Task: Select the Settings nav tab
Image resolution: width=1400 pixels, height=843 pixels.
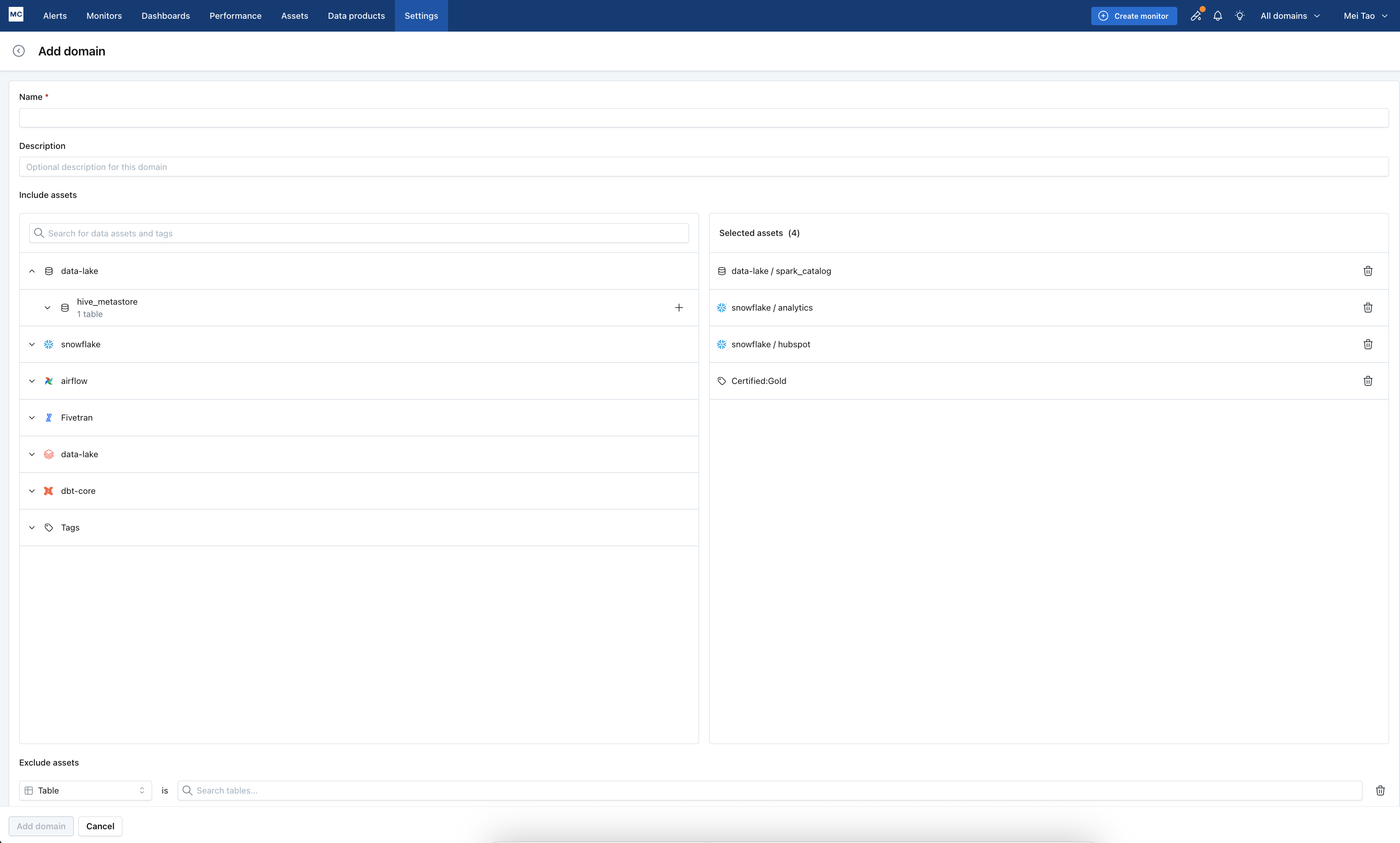Action: (x=421, y=16)
